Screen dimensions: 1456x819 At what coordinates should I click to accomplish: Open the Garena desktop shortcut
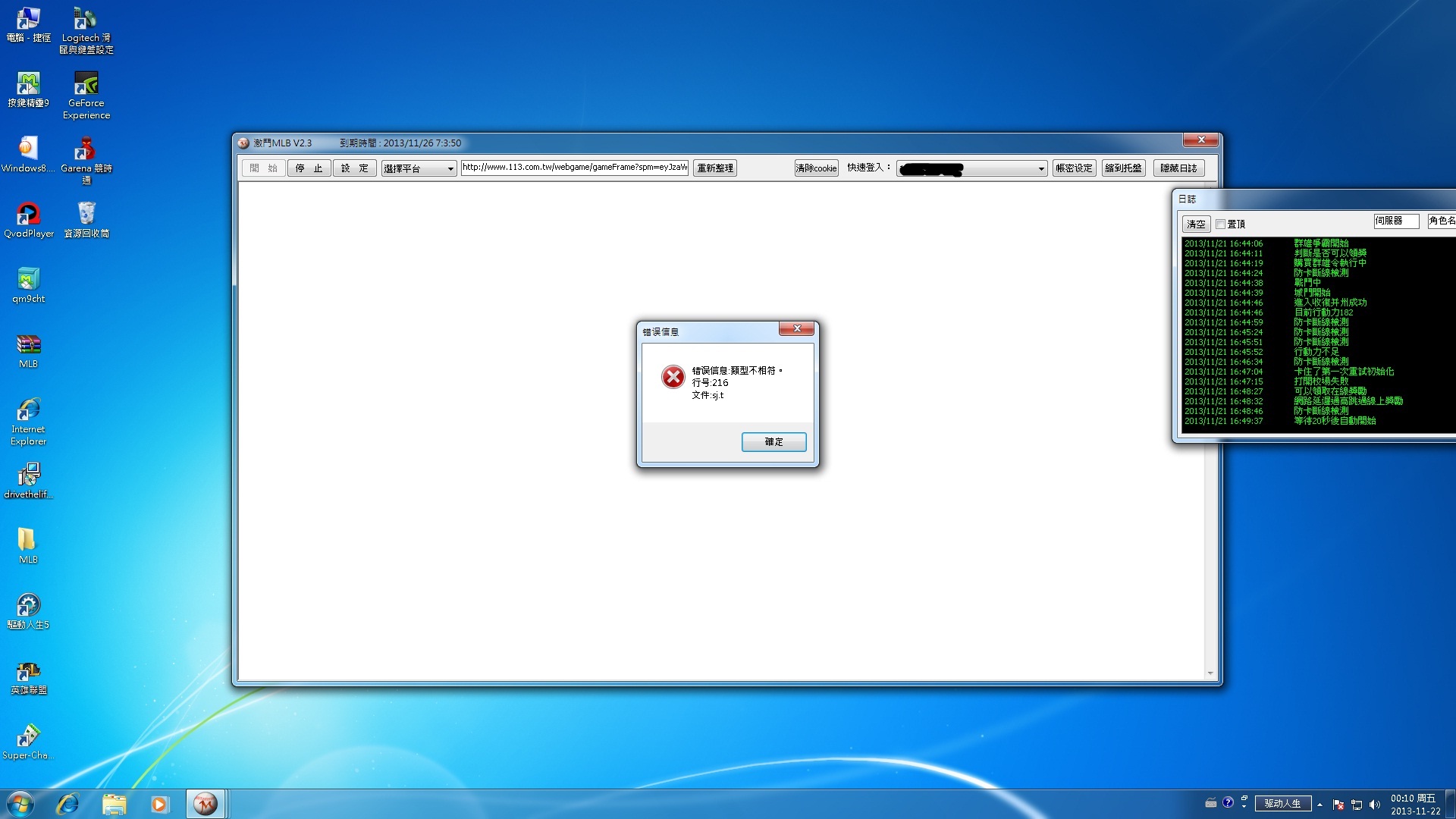click(x=86, y=161)
